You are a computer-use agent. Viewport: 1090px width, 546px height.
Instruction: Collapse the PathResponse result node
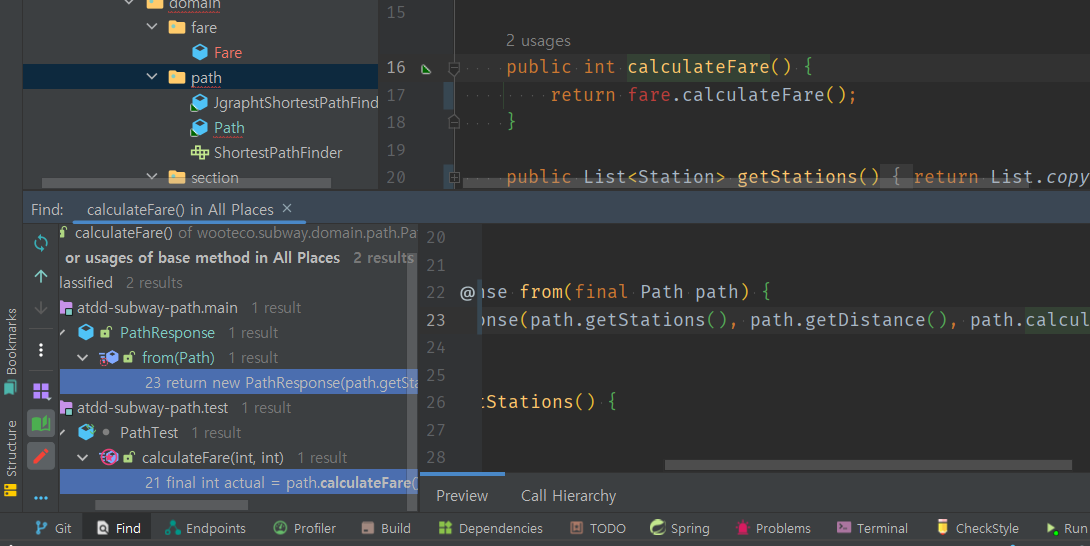click(x=63, y=332)
